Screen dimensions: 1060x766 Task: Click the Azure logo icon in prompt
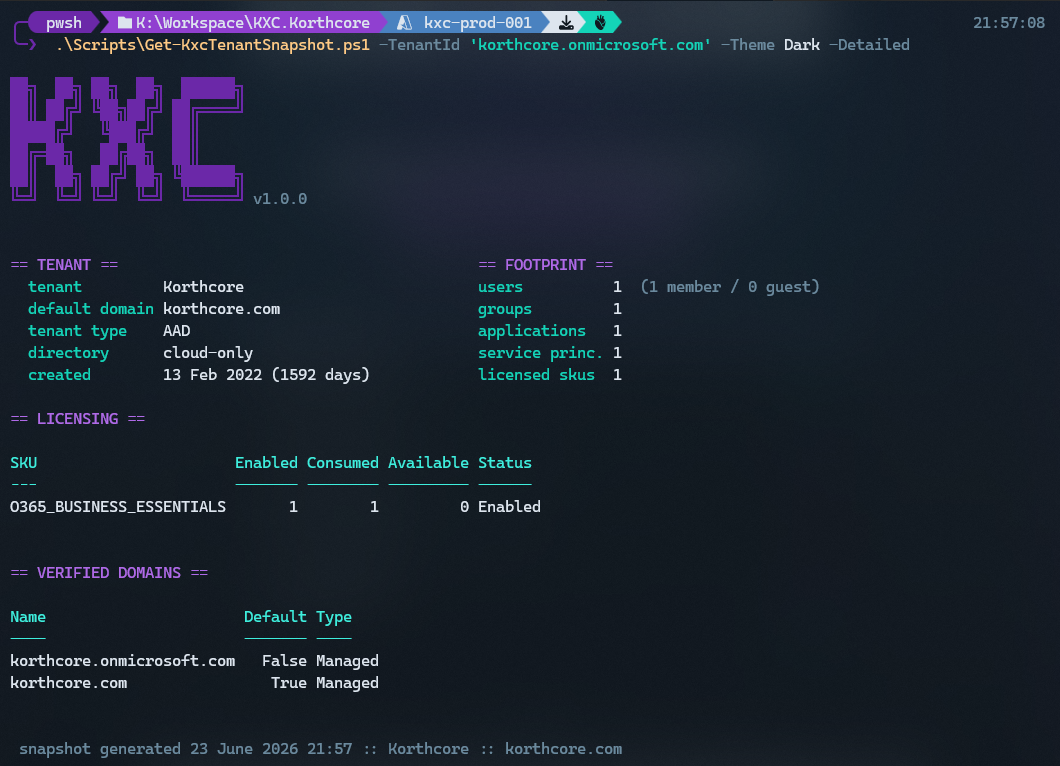[x=404, y=23]
